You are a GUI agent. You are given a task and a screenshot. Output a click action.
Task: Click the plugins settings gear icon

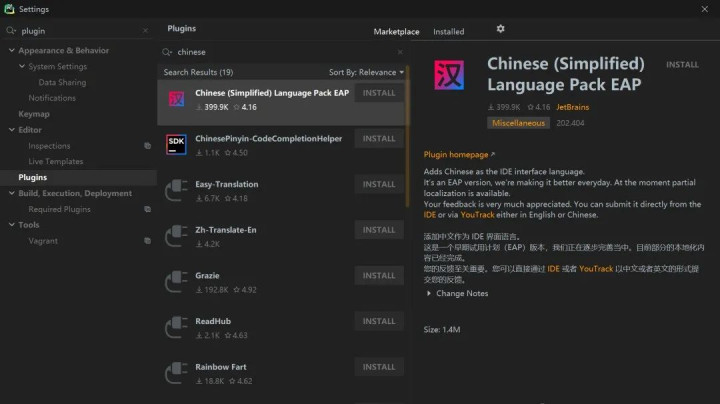click(x=500, y=30)
